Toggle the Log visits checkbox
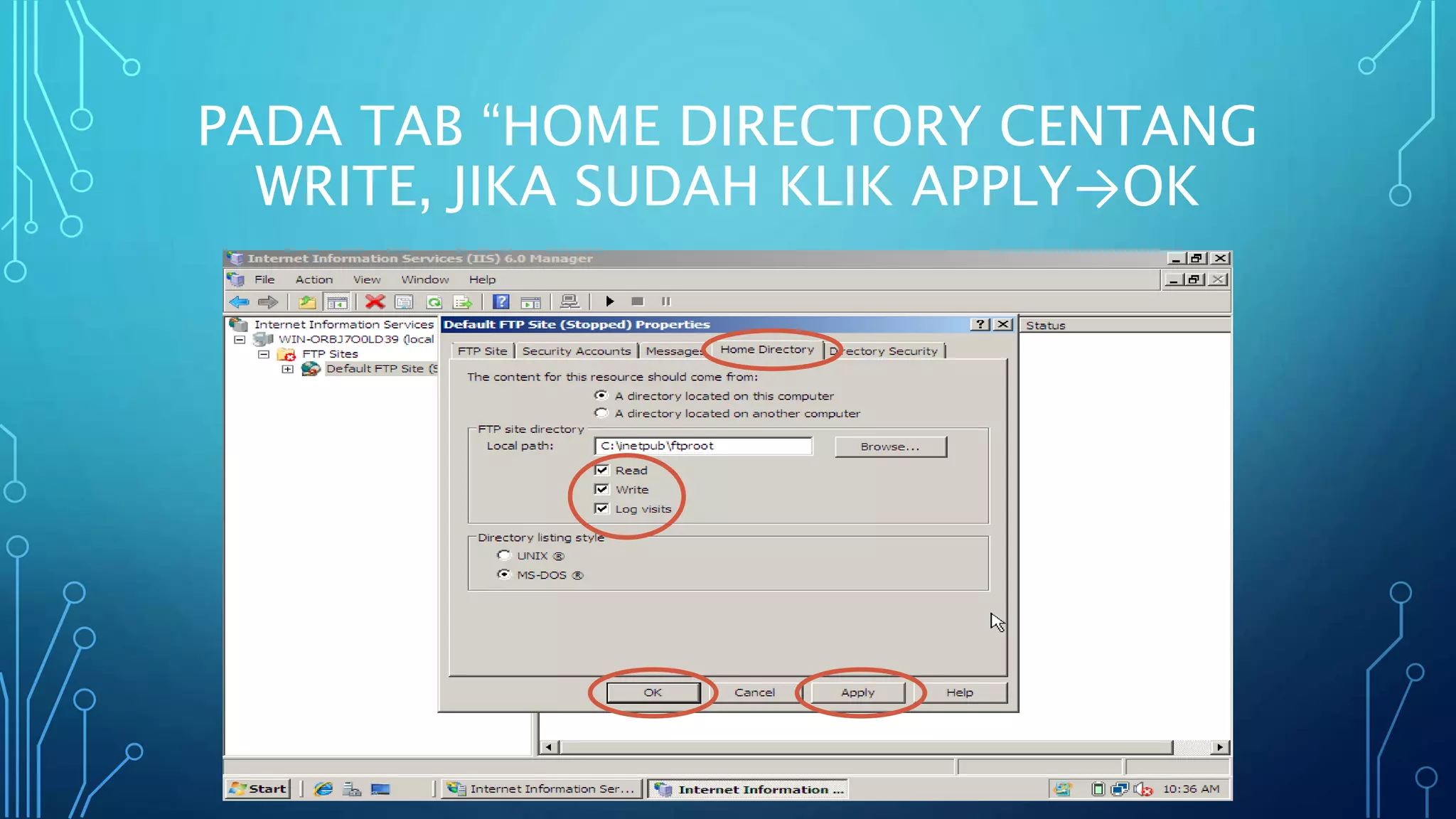 601,508
